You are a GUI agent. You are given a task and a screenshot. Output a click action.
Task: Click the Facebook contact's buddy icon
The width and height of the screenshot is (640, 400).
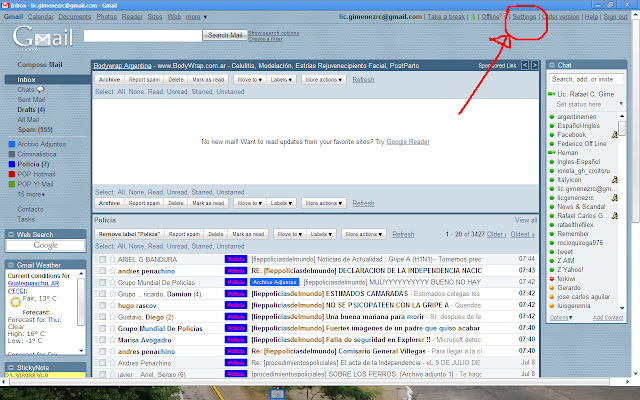615,135
